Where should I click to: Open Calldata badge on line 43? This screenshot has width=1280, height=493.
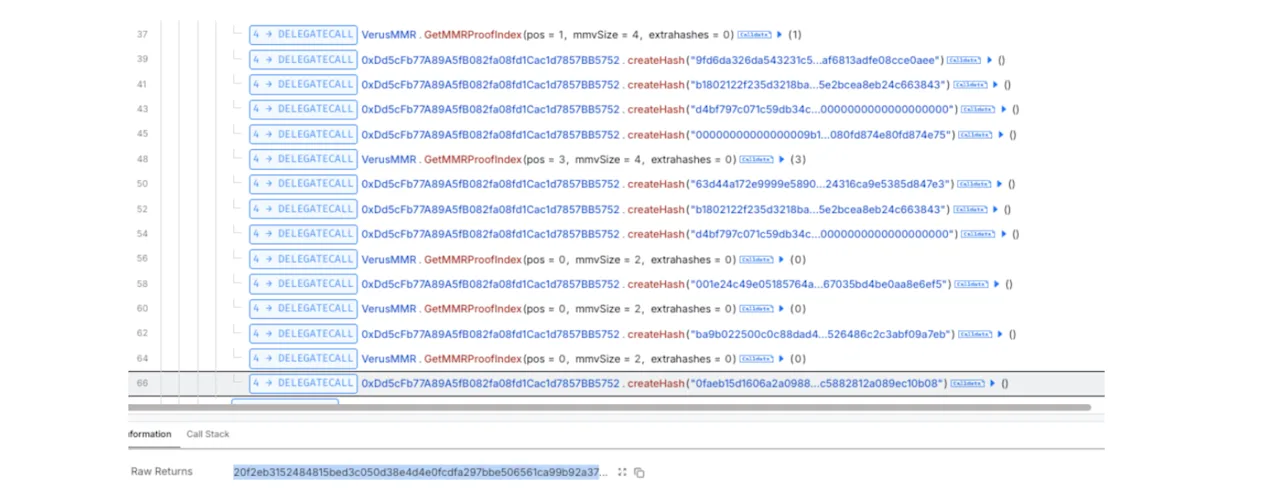[x=977, y=109]
